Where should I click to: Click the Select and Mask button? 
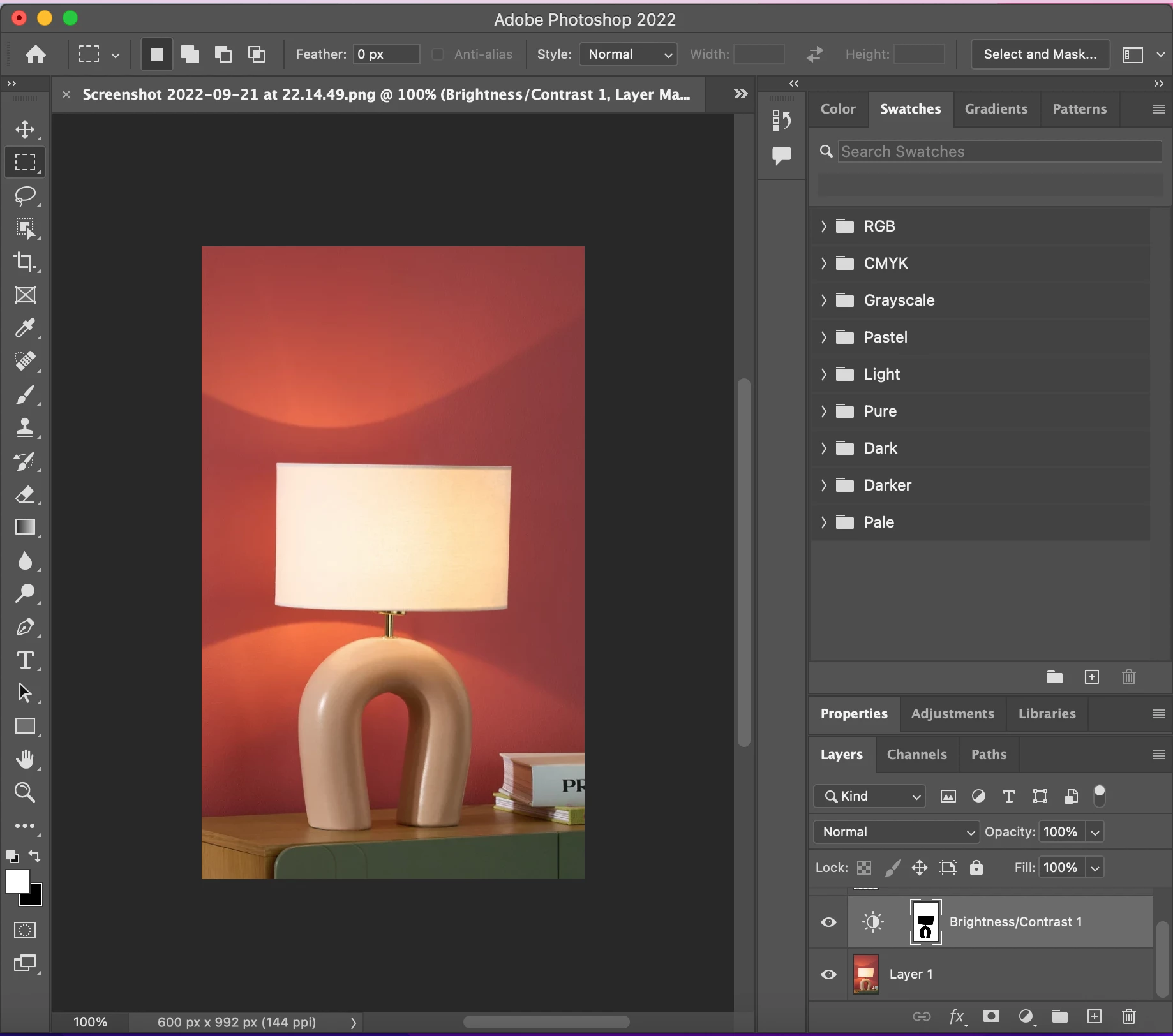click(1040, 54)
